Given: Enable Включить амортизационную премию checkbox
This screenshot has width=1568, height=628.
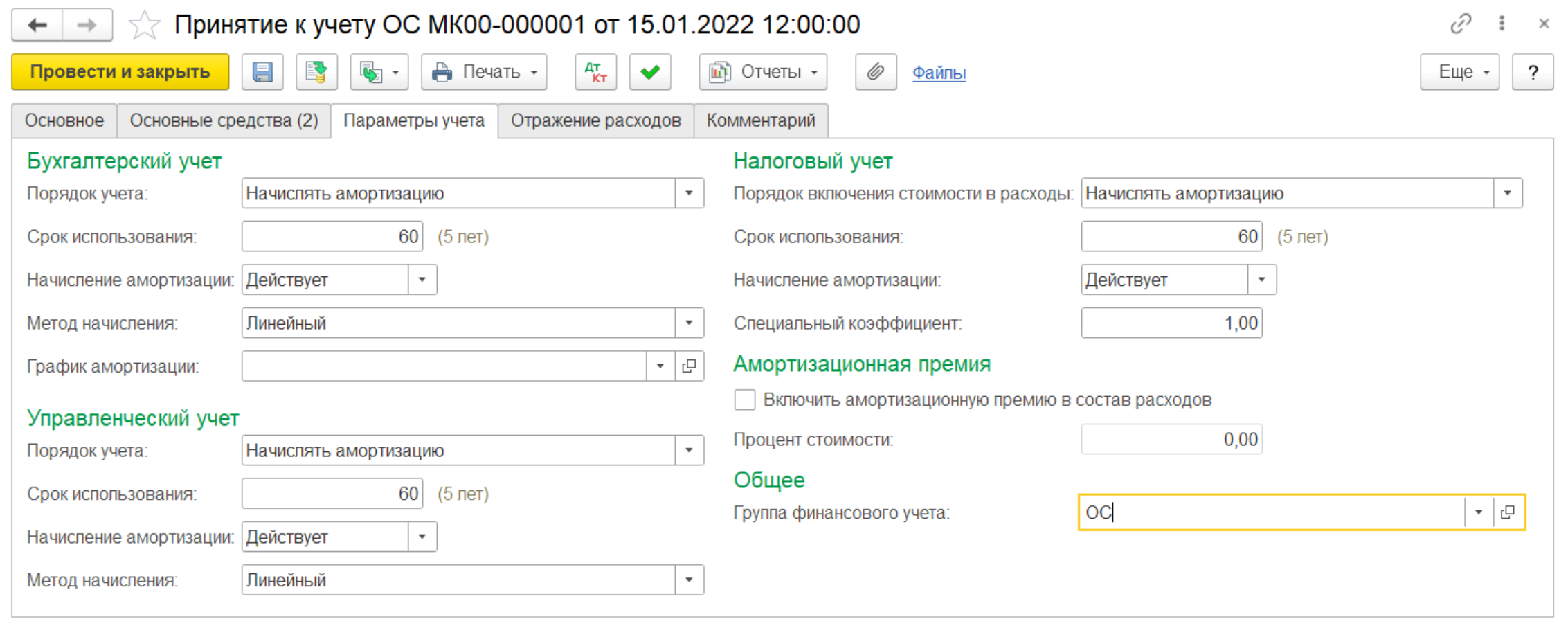Looking at the screenshot, I should 745,400.
